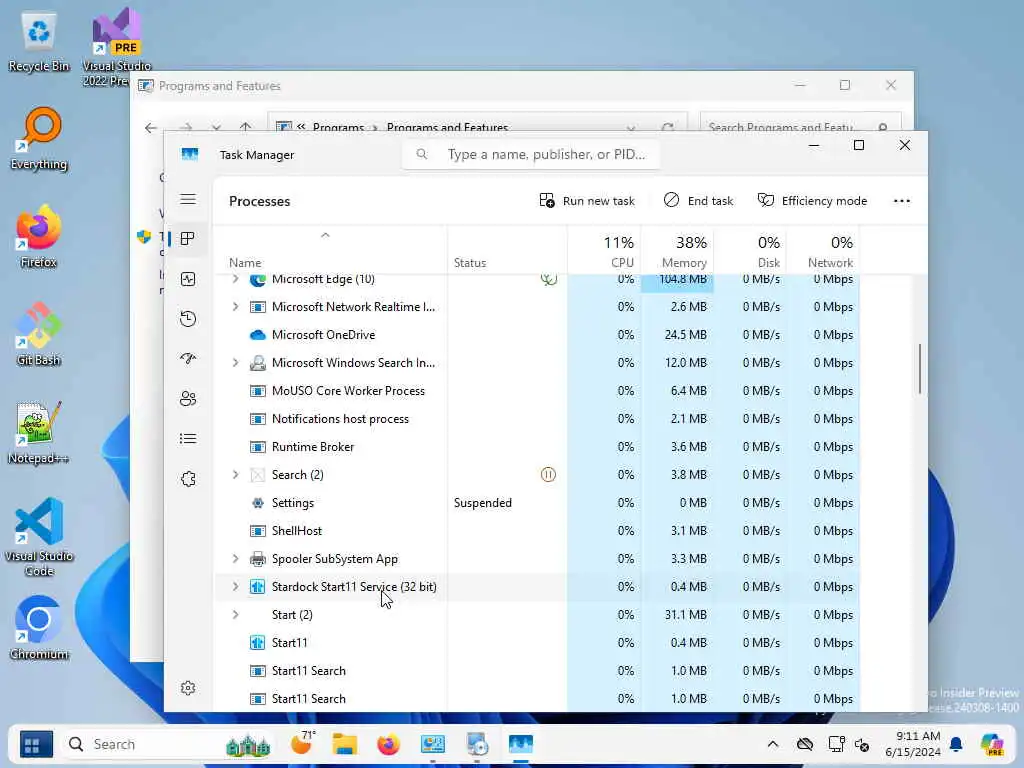The width and height of the screenshot is (1024, 768).
Task: Sort by the CPU column header
Action: tap(604, 250)
